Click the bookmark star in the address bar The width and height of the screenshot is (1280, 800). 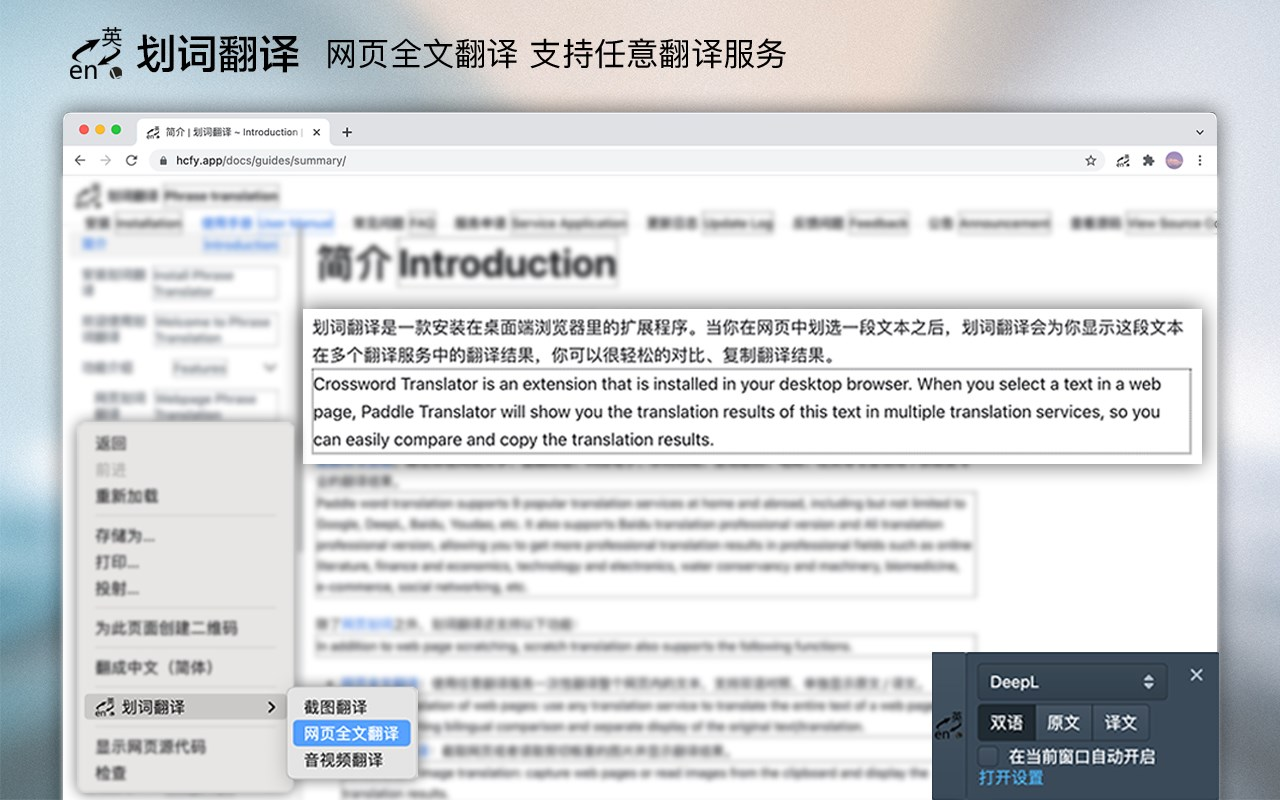pos(1089,160)
